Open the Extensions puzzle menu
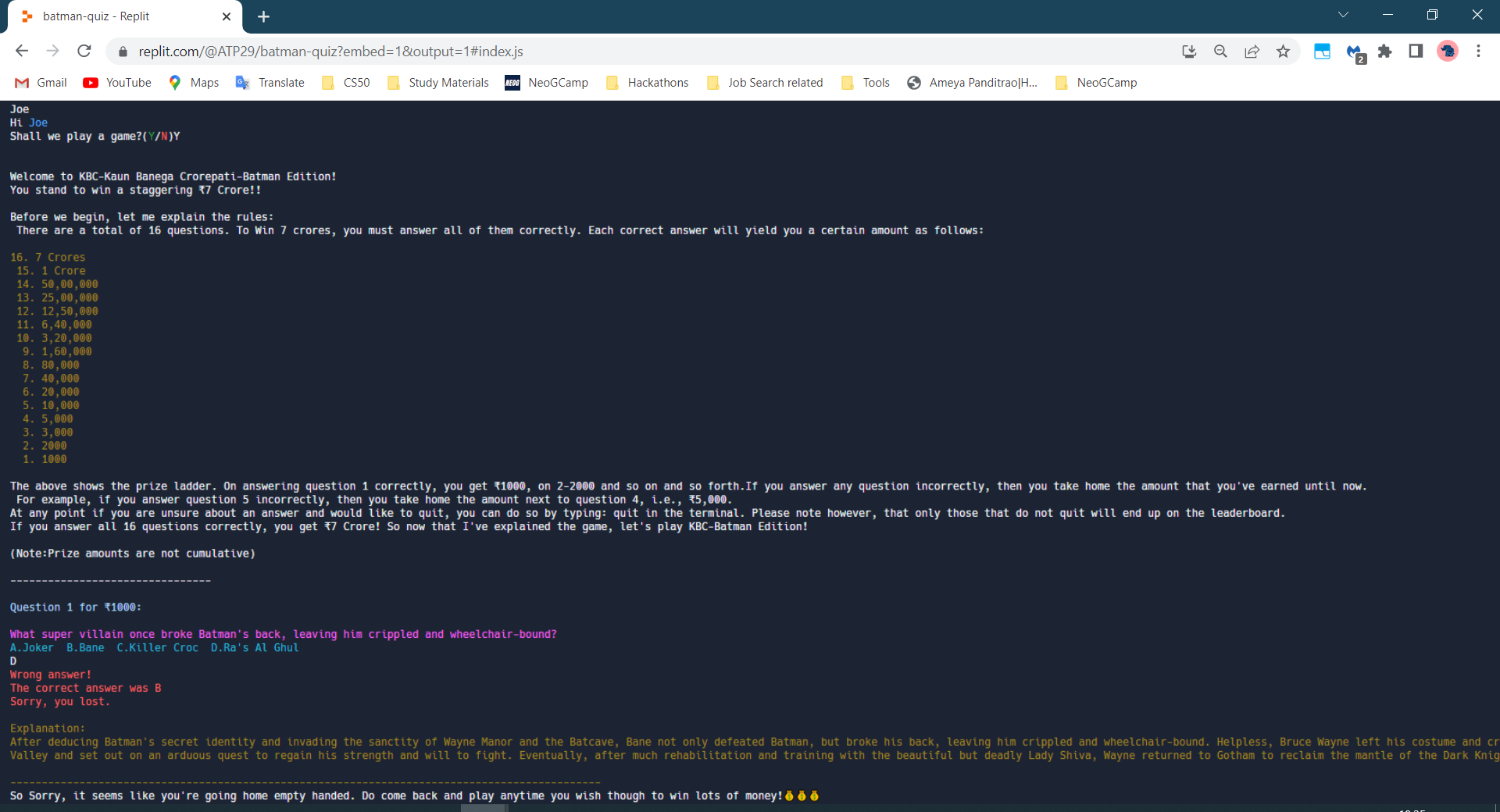The width and height of the screenshot is (1500, 812). [1384, 52]
